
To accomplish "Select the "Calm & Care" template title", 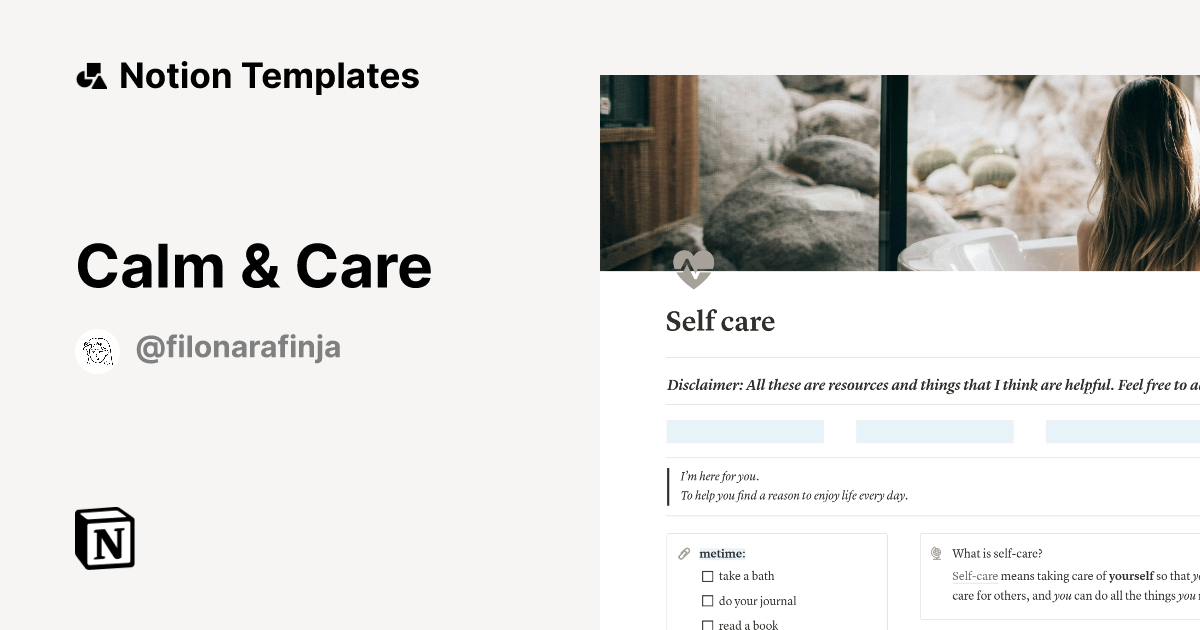I will [x=254, y=265].
